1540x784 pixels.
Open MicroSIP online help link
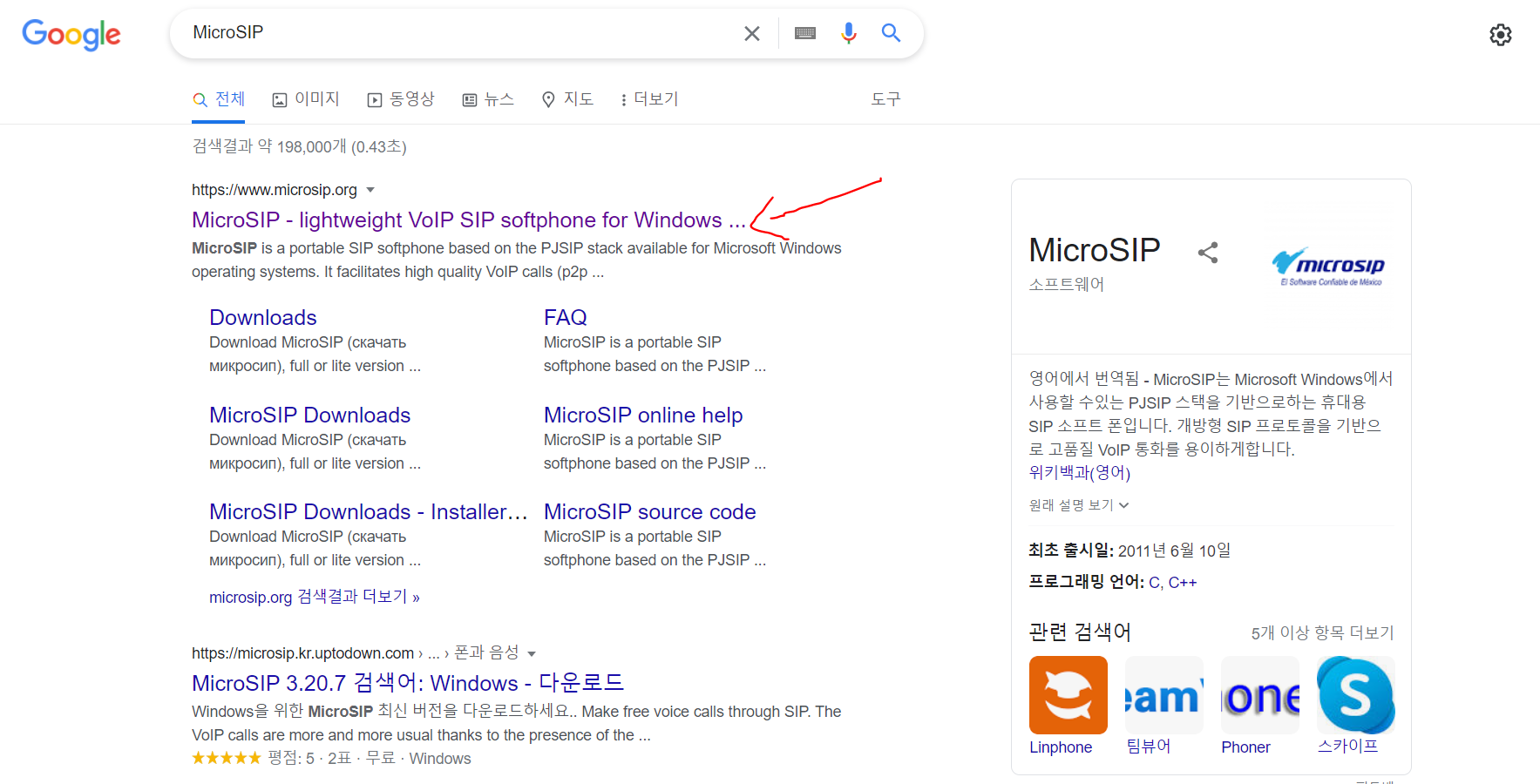click(x=643, y=415)
